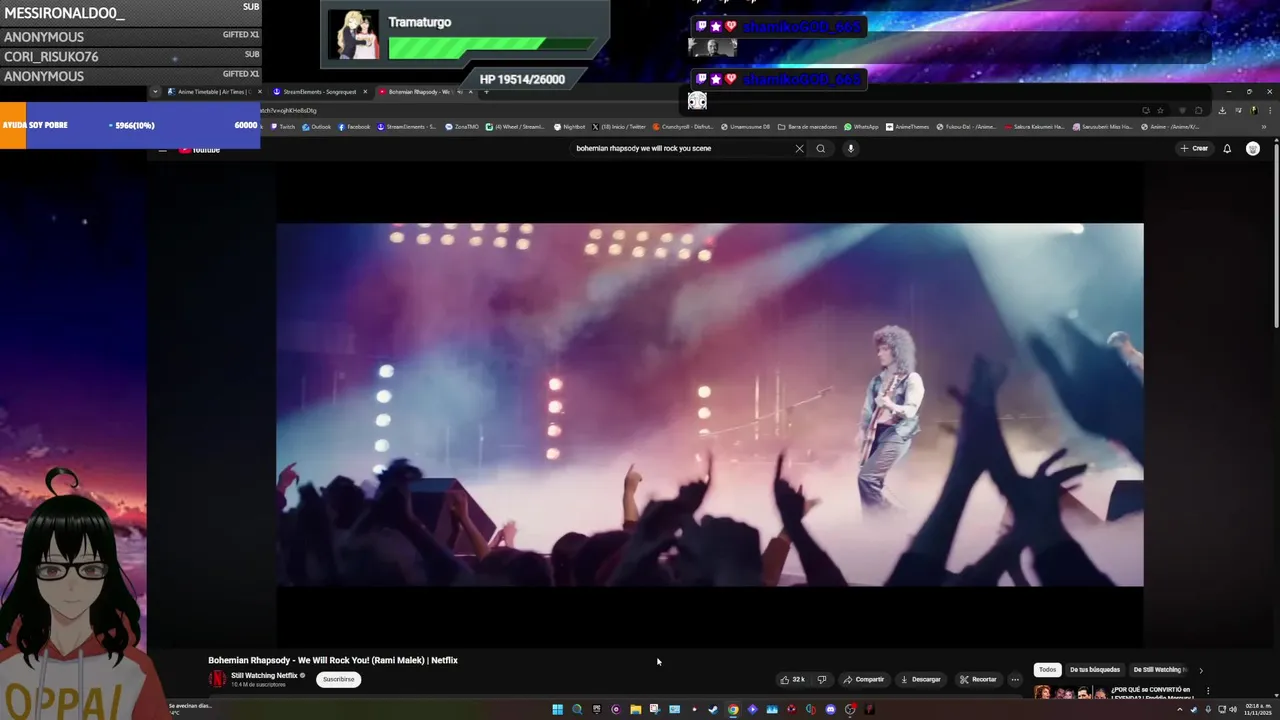Open File Explorer from the taskbar
This screenshot has height=720, width=1280.
636,710
